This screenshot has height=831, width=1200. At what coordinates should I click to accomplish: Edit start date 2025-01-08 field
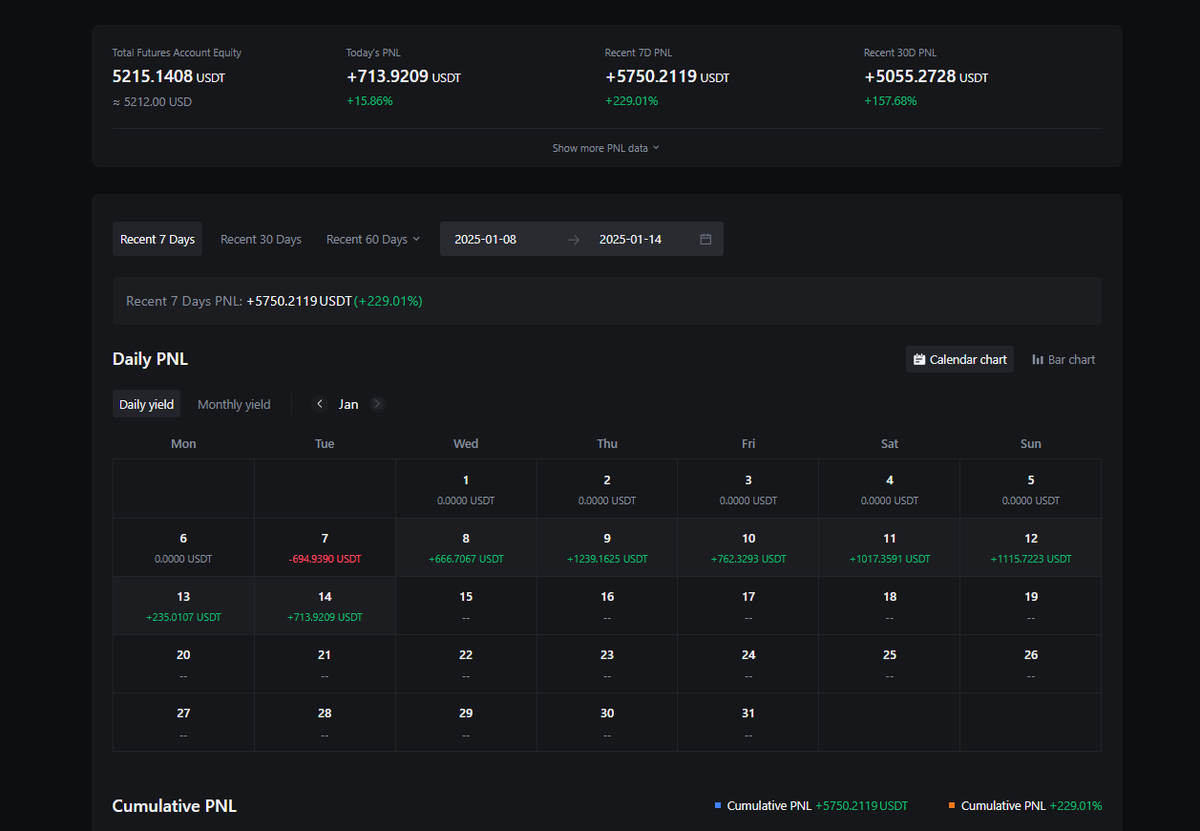[486, 239]
